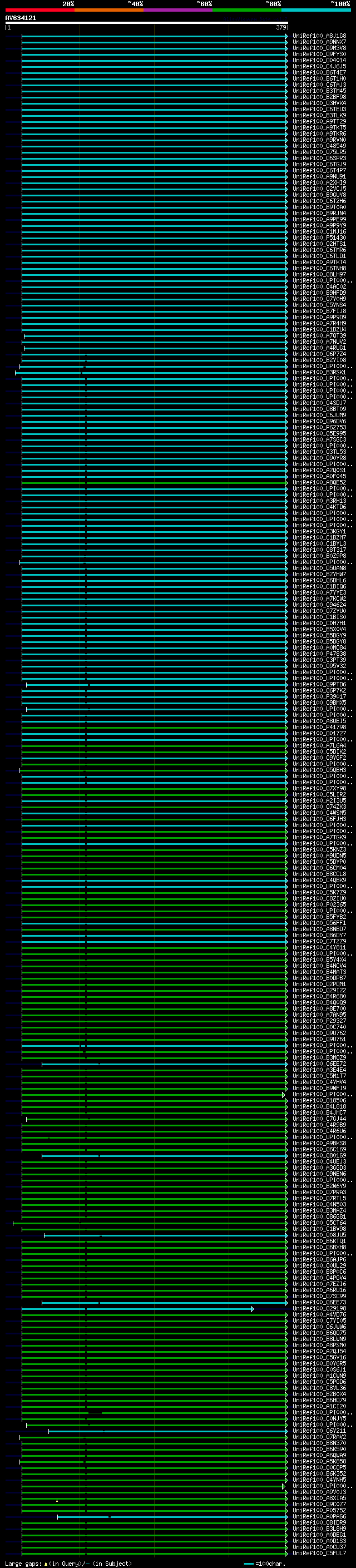356x1568 pixels.
Task: Select the UniRef100_Q9BMX5 label
Action: click(x=319, y=703)
